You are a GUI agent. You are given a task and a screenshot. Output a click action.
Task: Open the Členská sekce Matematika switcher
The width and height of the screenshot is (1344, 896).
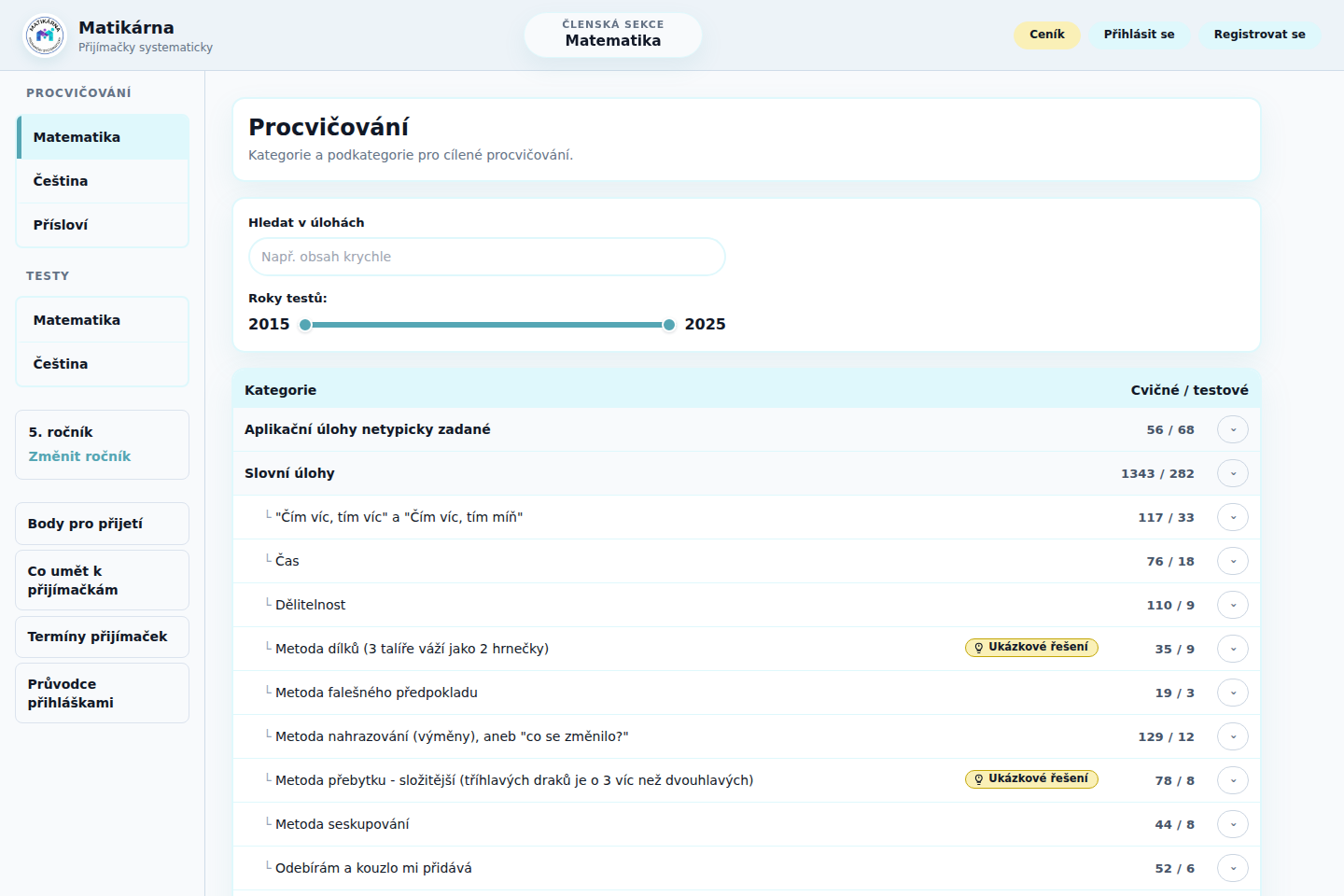pos(613,35)
